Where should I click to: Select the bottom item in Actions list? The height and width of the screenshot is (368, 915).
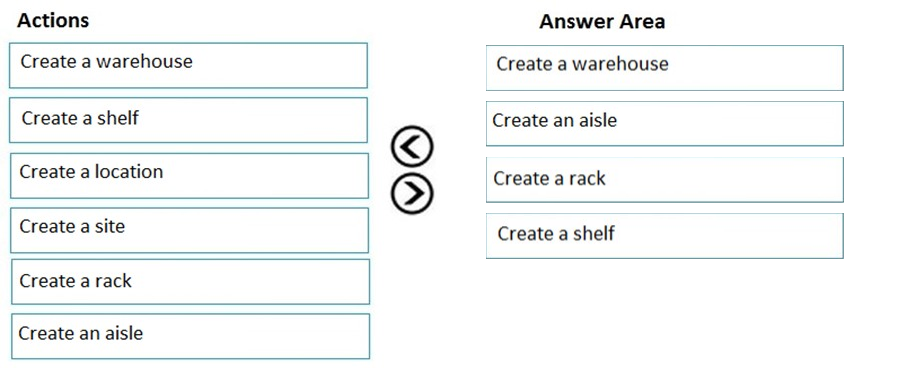[190, 336]
